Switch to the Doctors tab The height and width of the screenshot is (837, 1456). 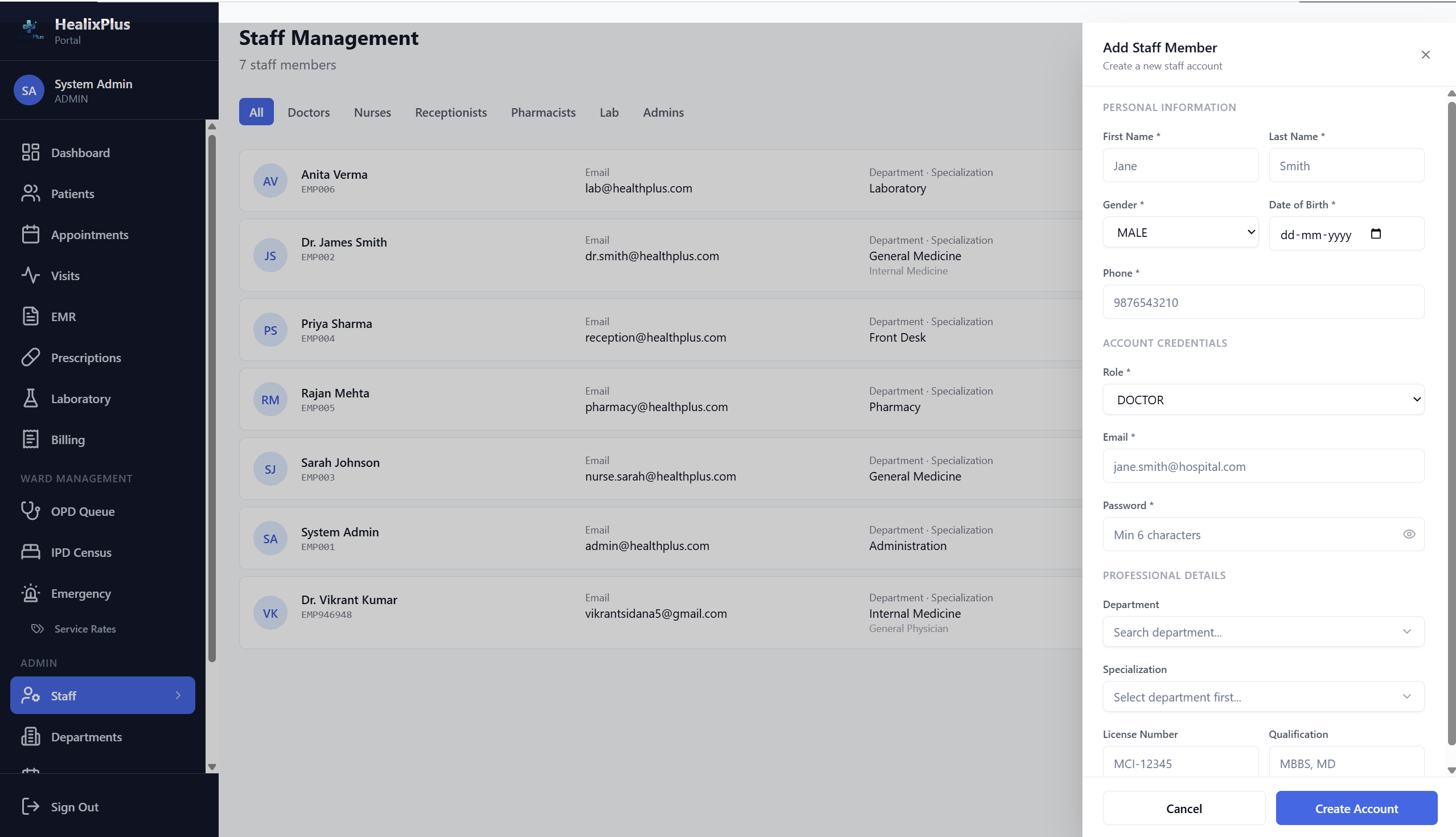[309, 112]
